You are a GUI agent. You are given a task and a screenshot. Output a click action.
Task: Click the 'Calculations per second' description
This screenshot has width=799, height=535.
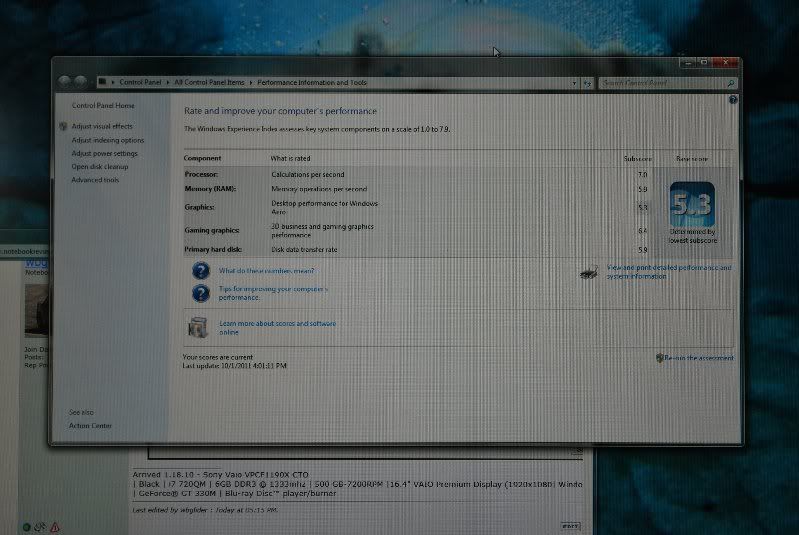308,174
